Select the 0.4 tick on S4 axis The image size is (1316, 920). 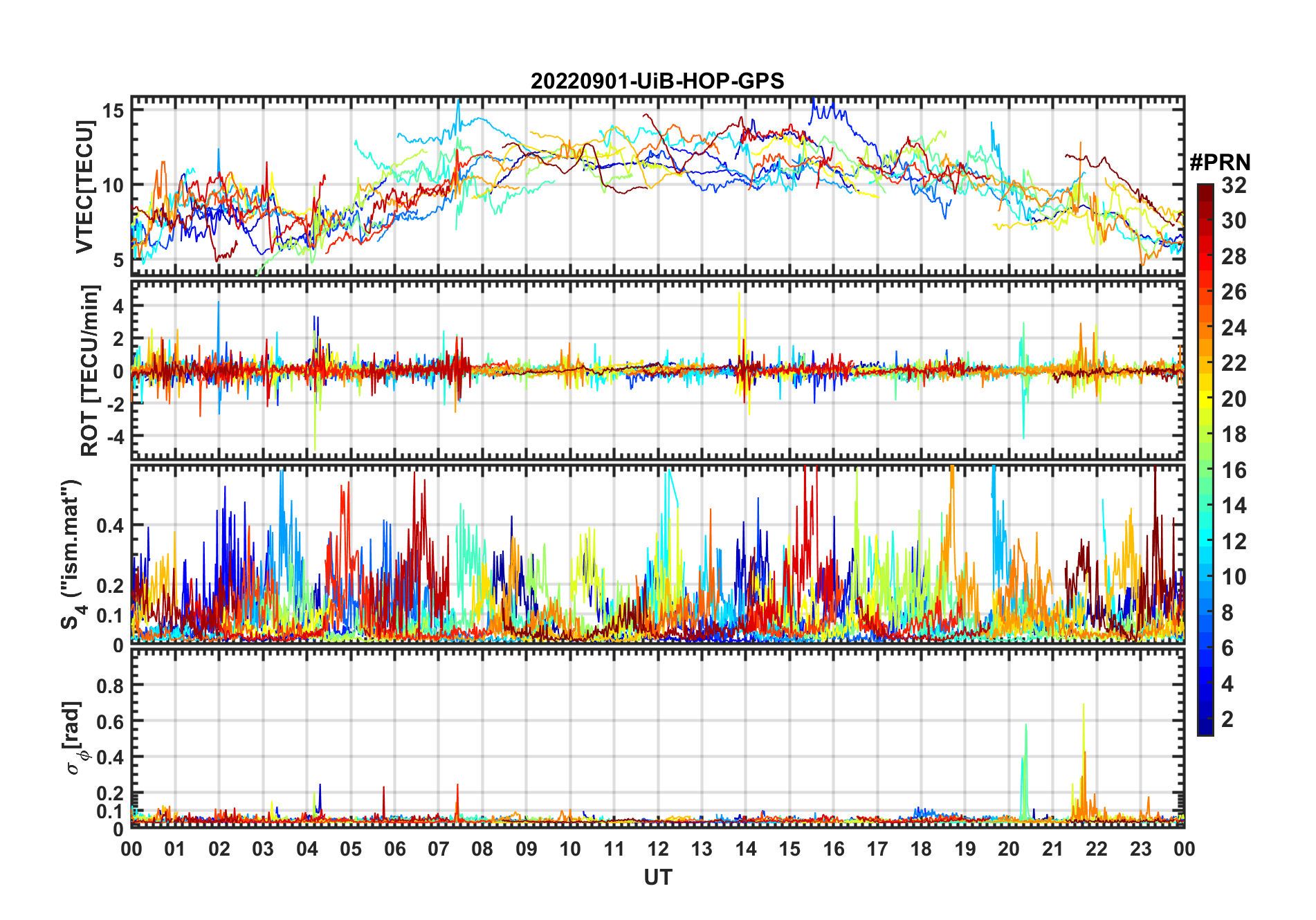(111, 525)
